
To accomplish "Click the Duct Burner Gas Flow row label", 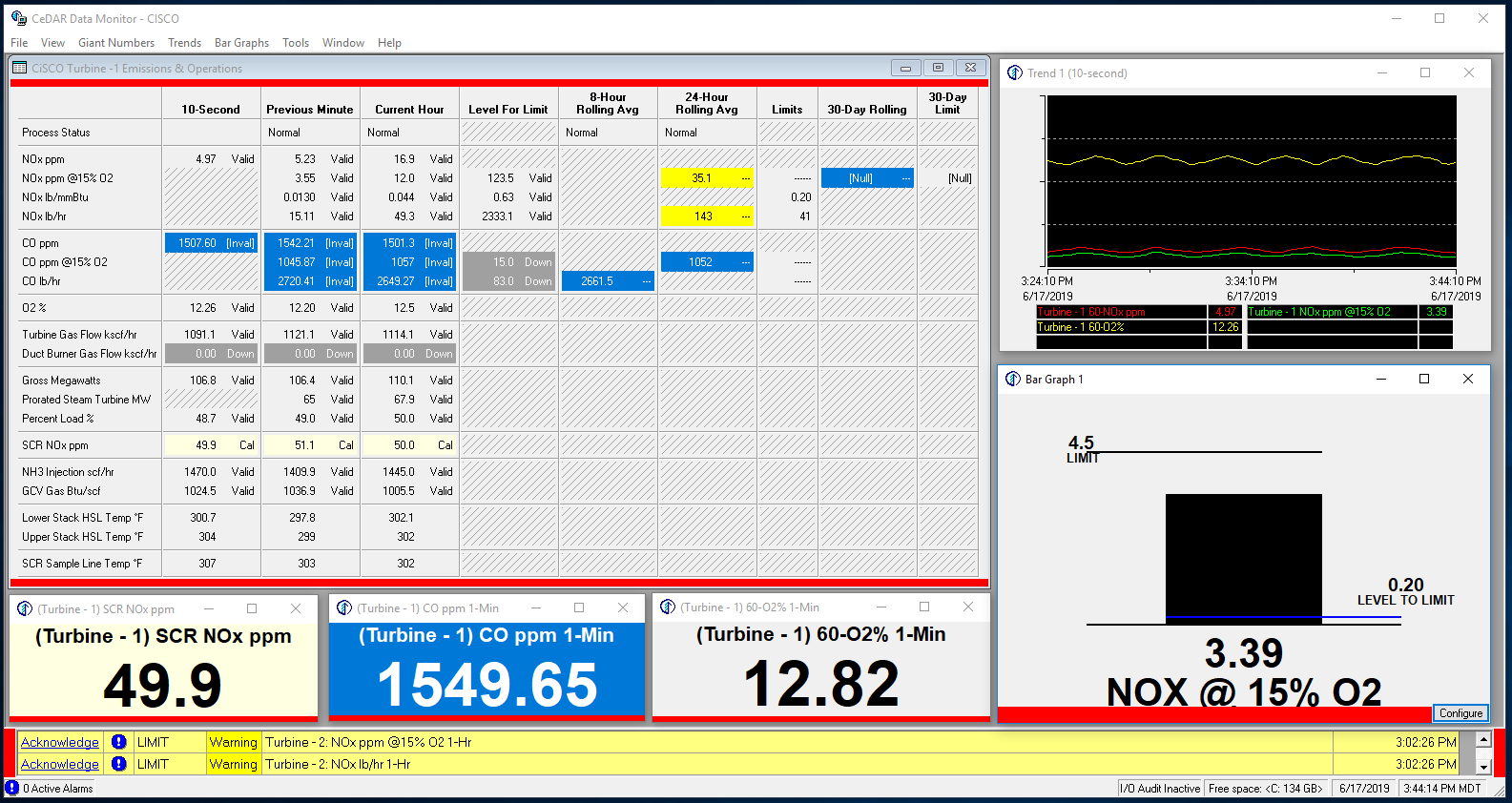I will [90, 354].
